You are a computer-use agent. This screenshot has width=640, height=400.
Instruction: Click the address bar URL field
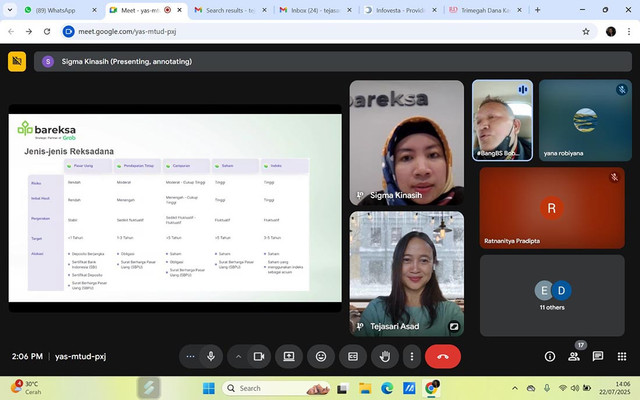coord(329,31)
